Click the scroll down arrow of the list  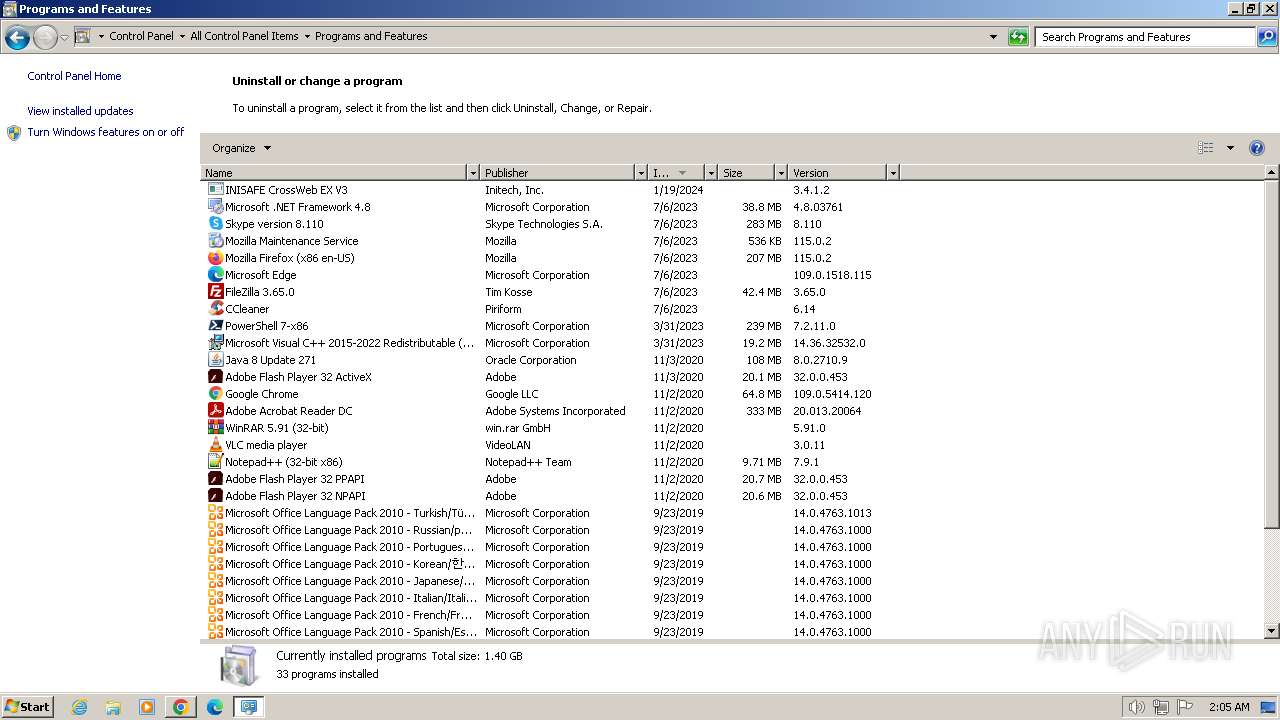pyautogui.click(x=1272, y=631)
